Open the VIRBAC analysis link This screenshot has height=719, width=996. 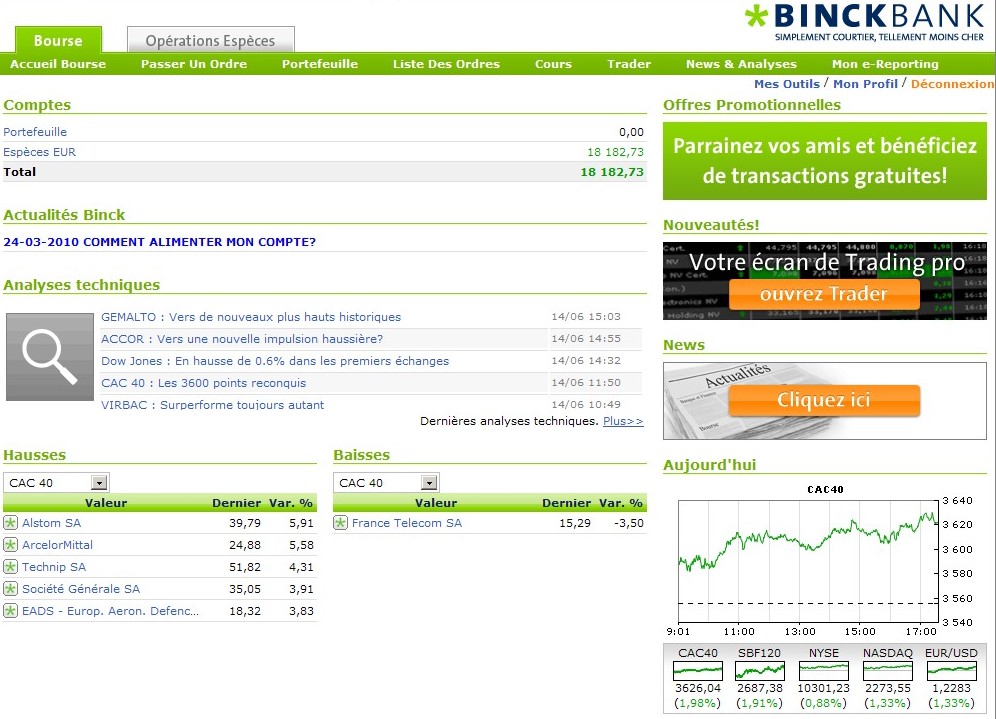(x=212, y=405)
